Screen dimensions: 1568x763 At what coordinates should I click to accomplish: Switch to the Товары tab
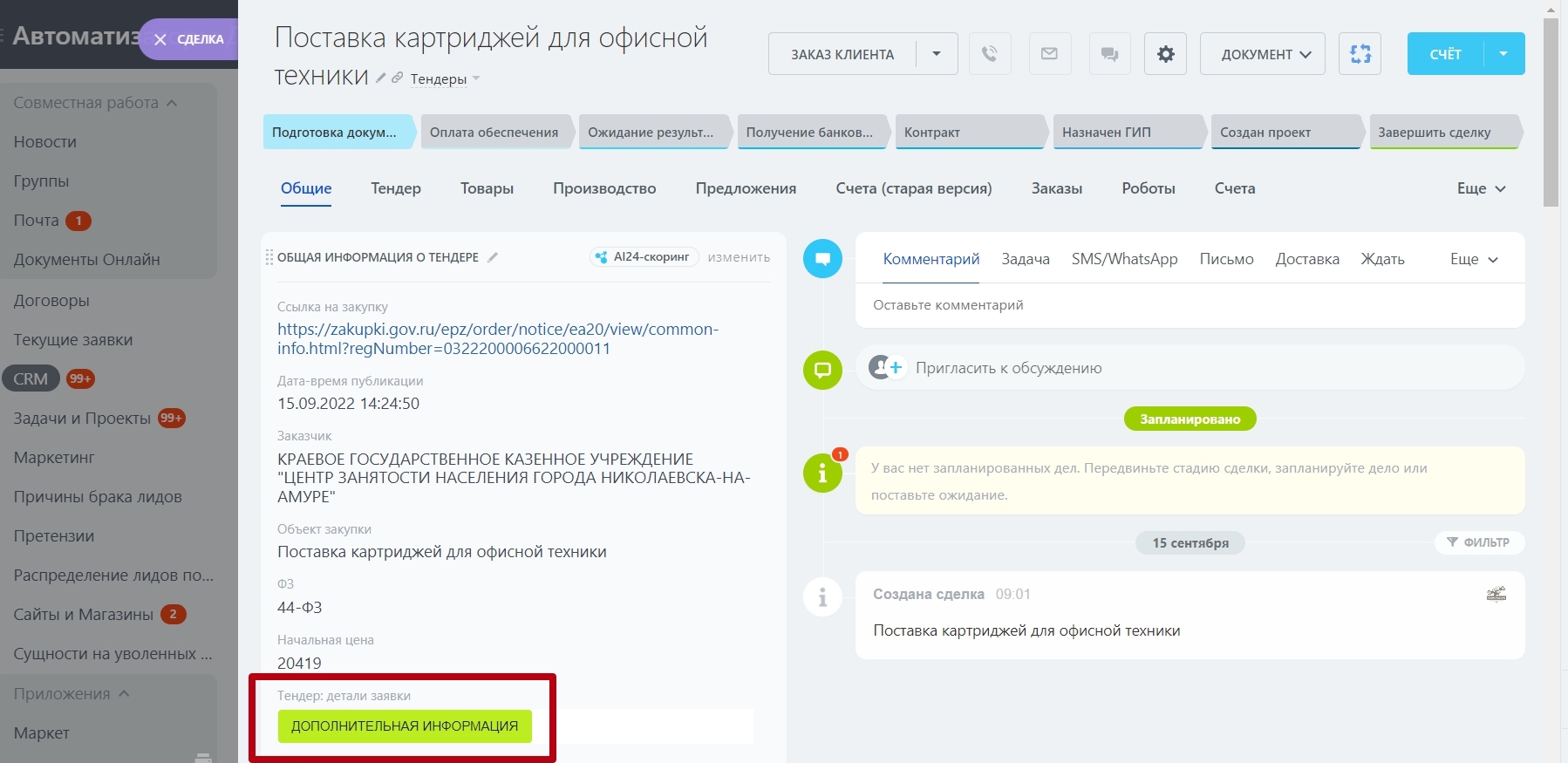[x=487, y=188]
